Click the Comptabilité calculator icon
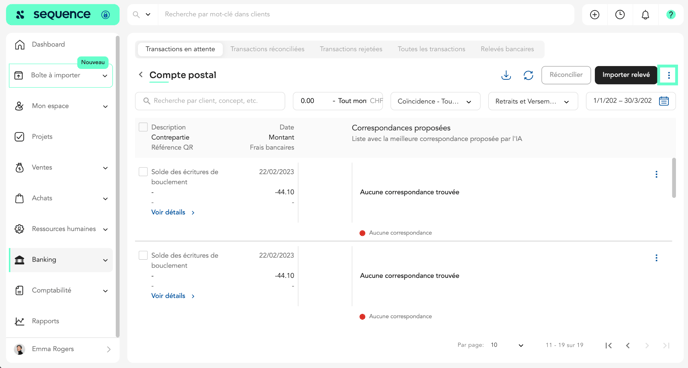 [19, 290]
